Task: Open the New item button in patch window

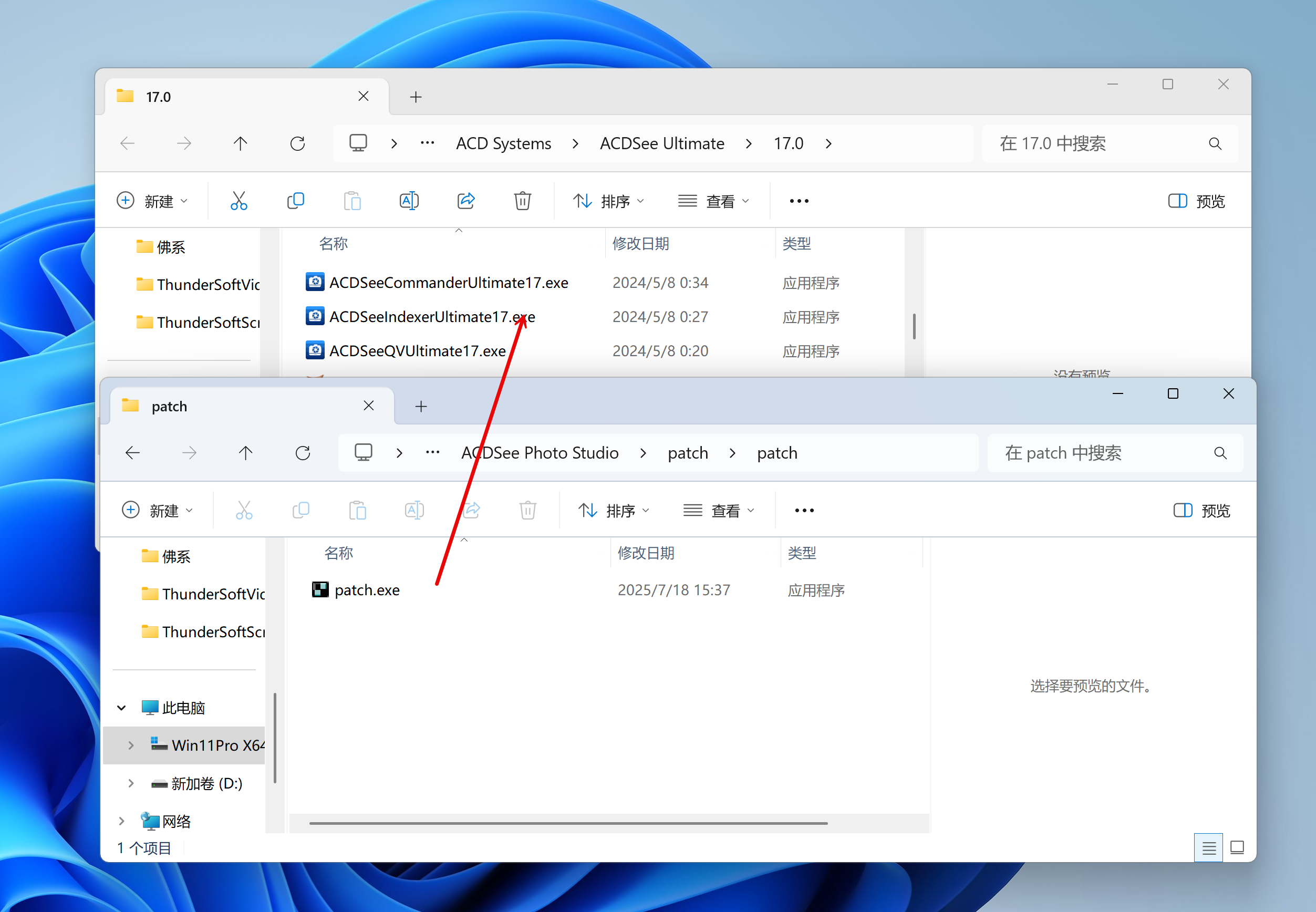Action: click(157, 510)
